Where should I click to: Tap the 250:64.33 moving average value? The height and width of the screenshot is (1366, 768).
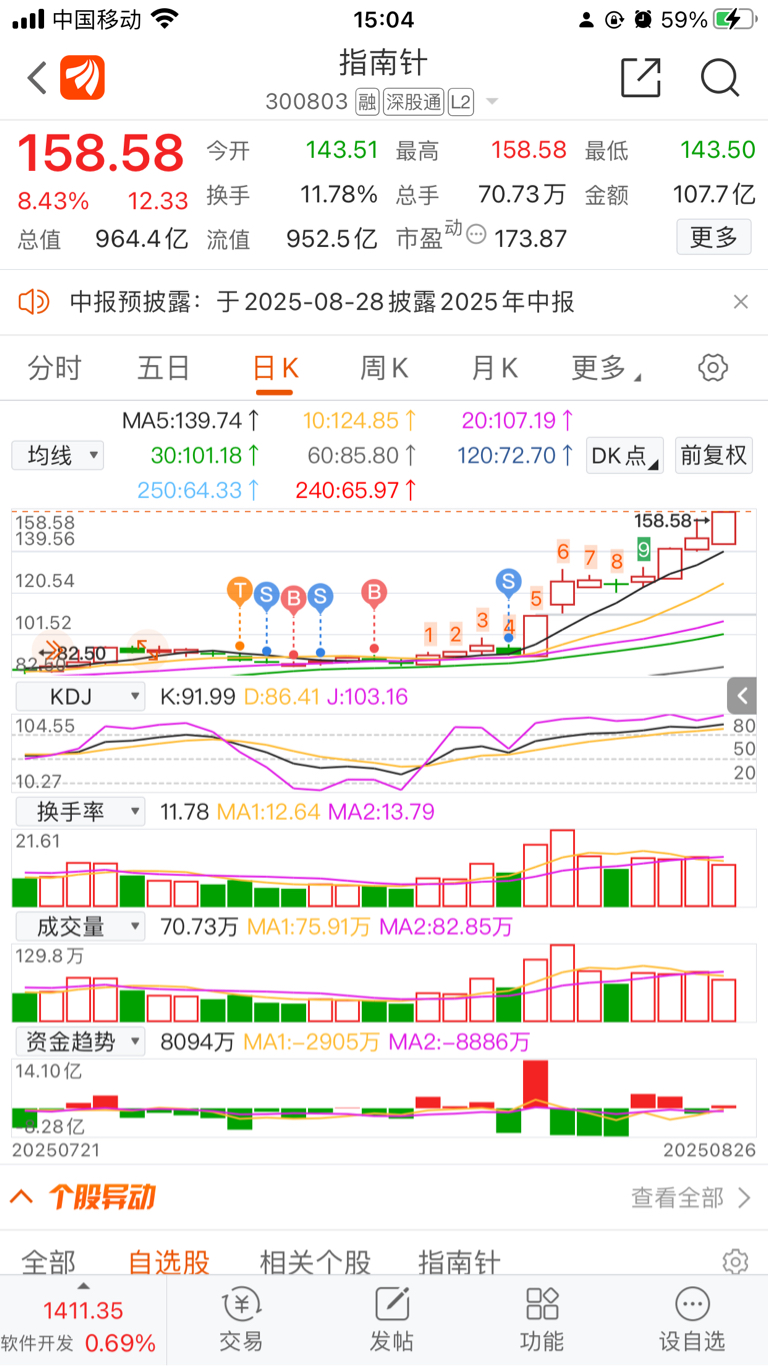tap(199, 491)
